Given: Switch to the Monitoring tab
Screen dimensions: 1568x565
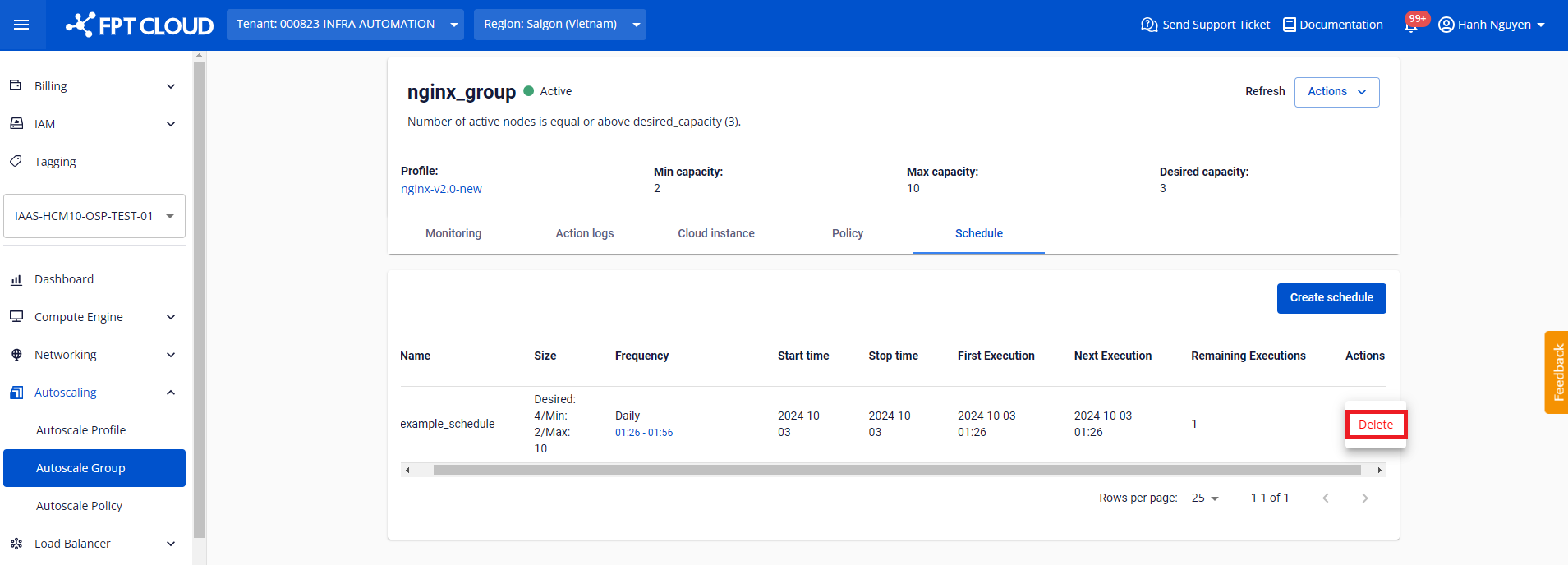Looking at the screenshot, I should pyautogui.click(x=453, y=233).
